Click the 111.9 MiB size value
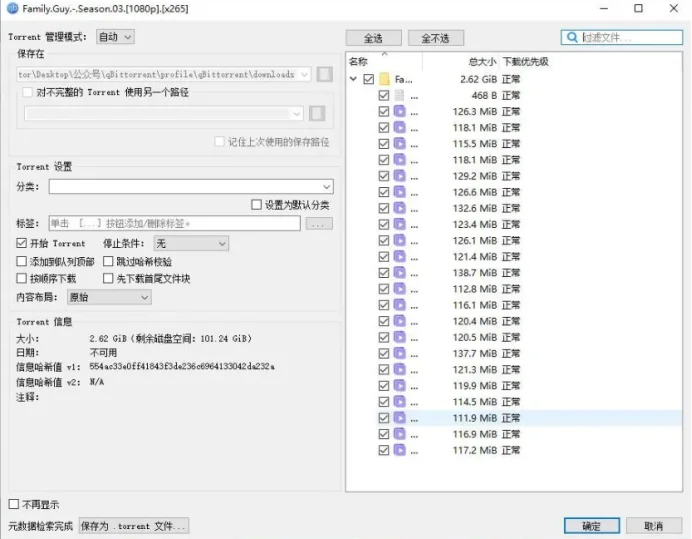The image size is (692, 539). tap(475, 418)
